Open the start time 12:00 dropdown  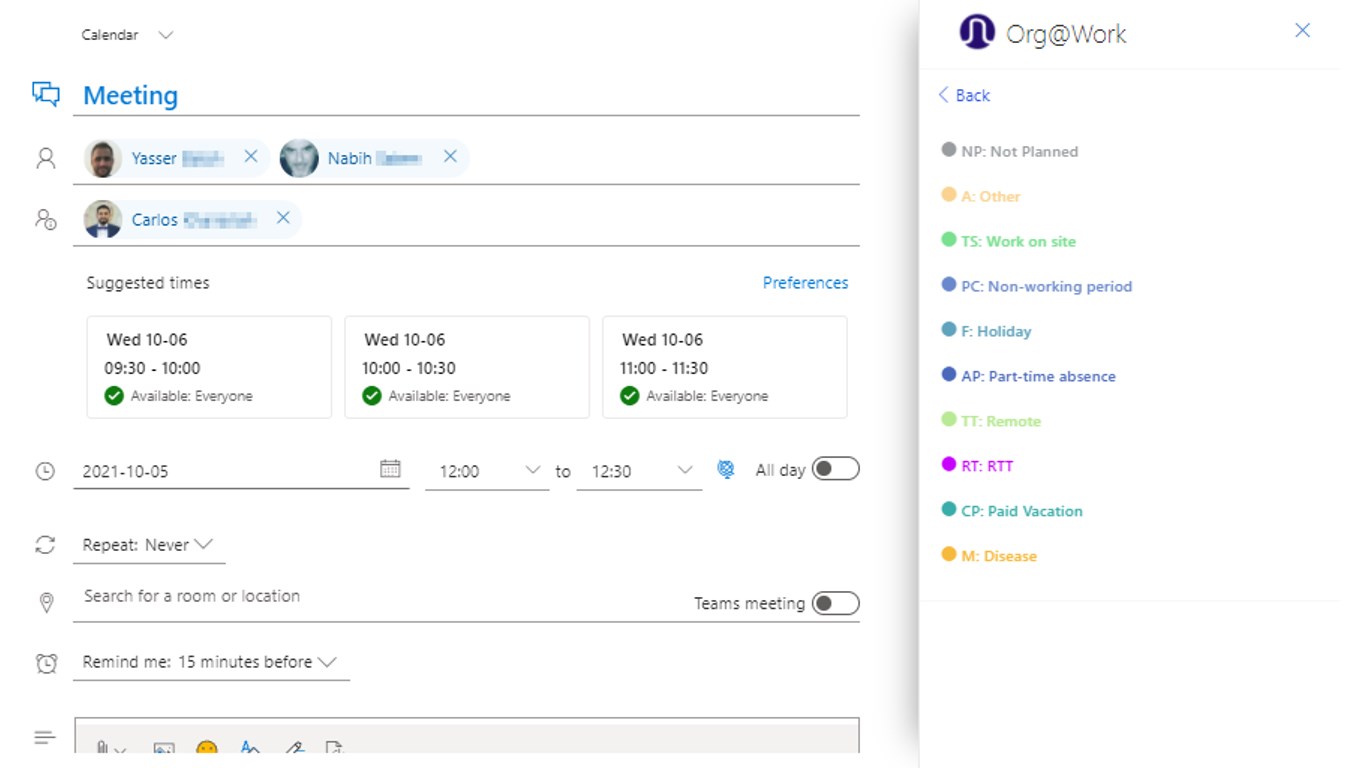click(x=532, y=470)
